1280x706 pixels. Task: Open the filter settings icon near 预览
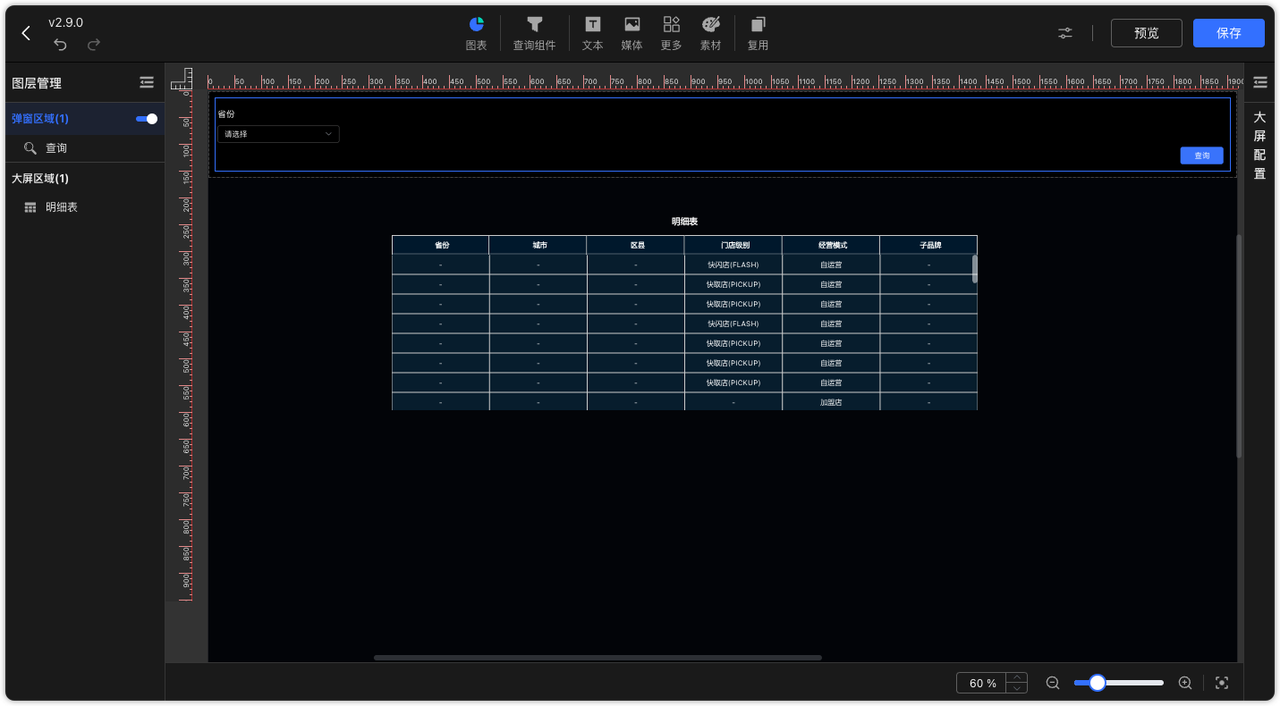tap(1064, 33)
